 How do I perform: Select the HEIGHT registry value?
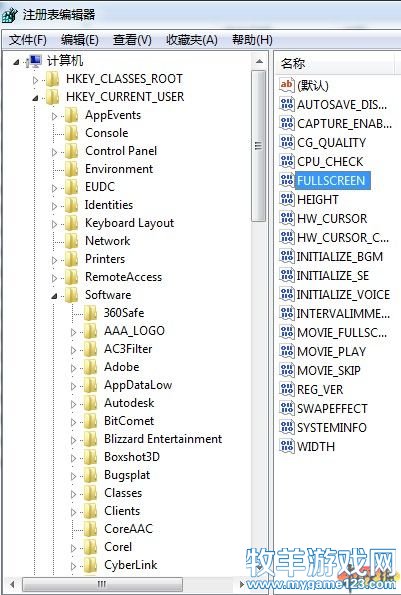[318, 199]
